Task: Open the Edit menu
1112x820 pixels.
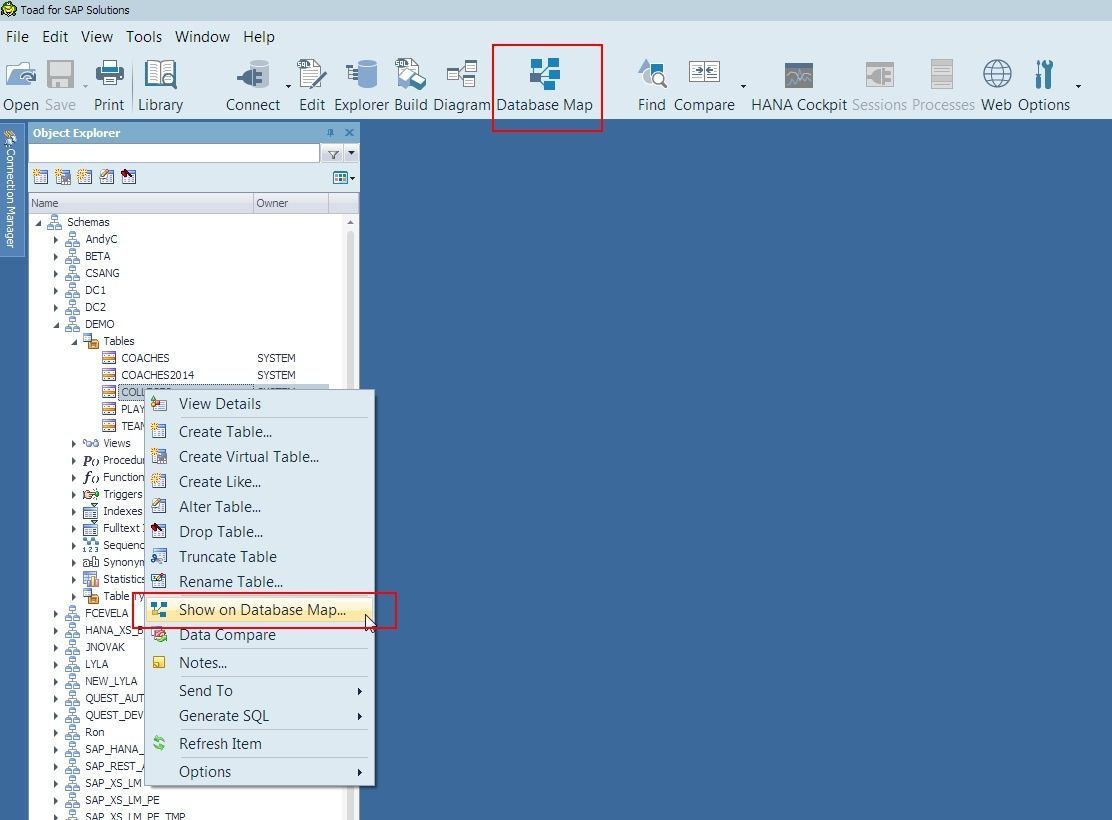Action: pos(55,37)
